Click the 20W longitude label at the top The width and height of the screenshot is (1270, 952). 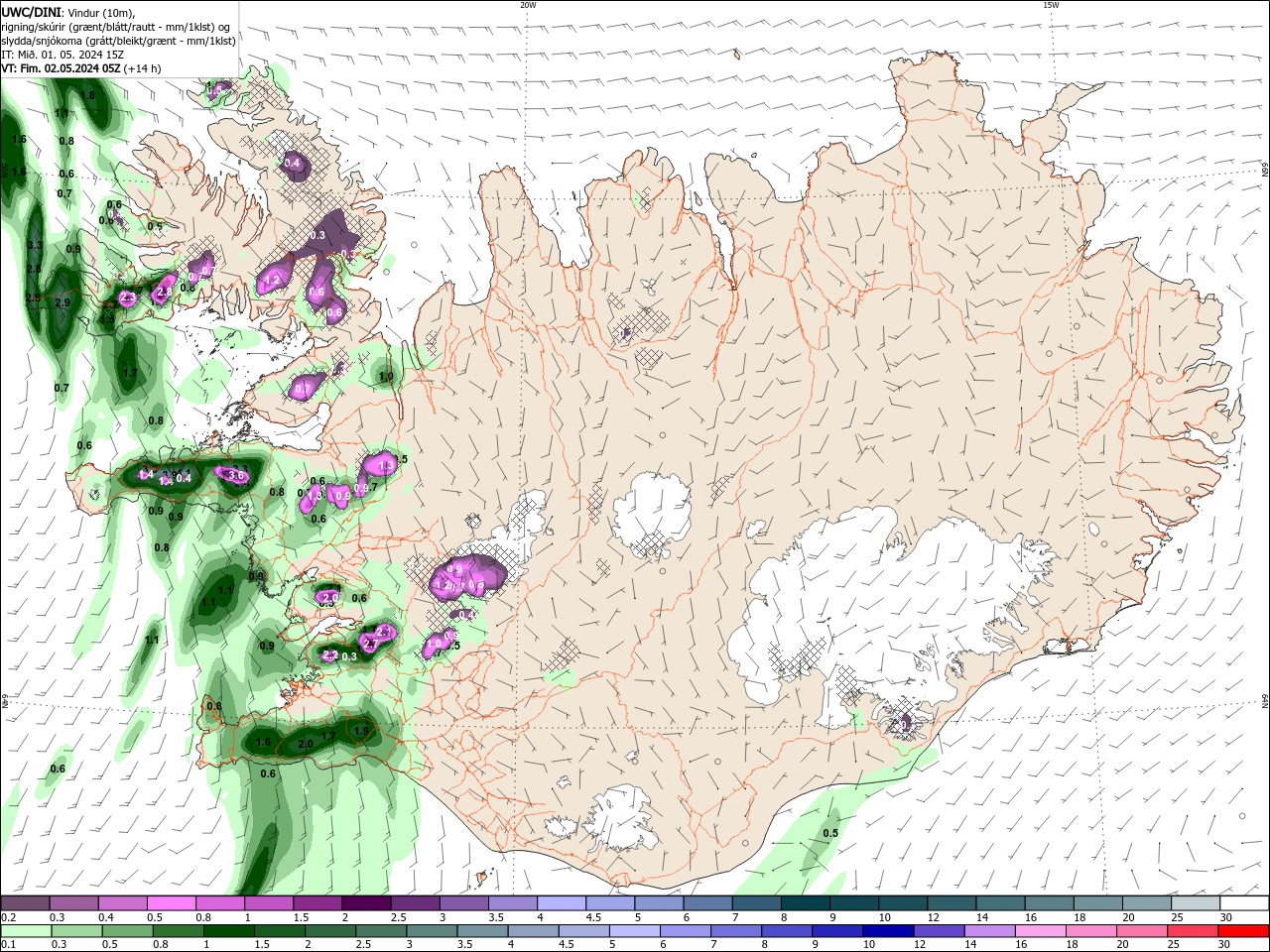click(528, 5)
